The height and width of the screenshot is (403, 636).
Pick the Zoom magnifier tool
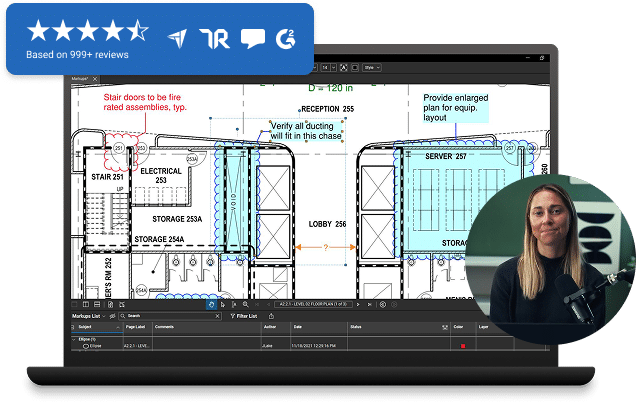tap(245, 304)
